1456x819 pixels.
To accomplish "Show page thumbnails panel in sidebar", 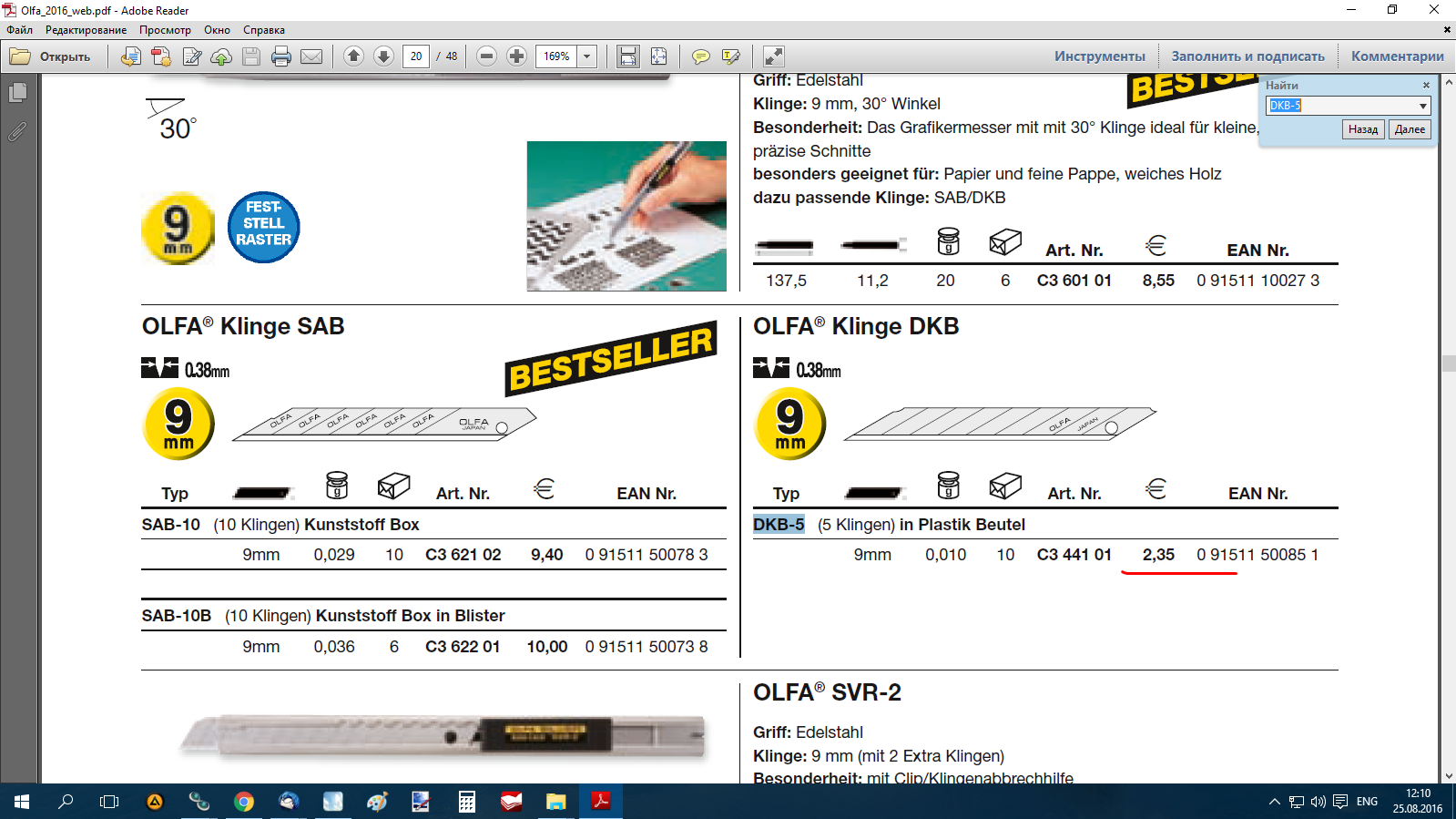I will 17,92.
